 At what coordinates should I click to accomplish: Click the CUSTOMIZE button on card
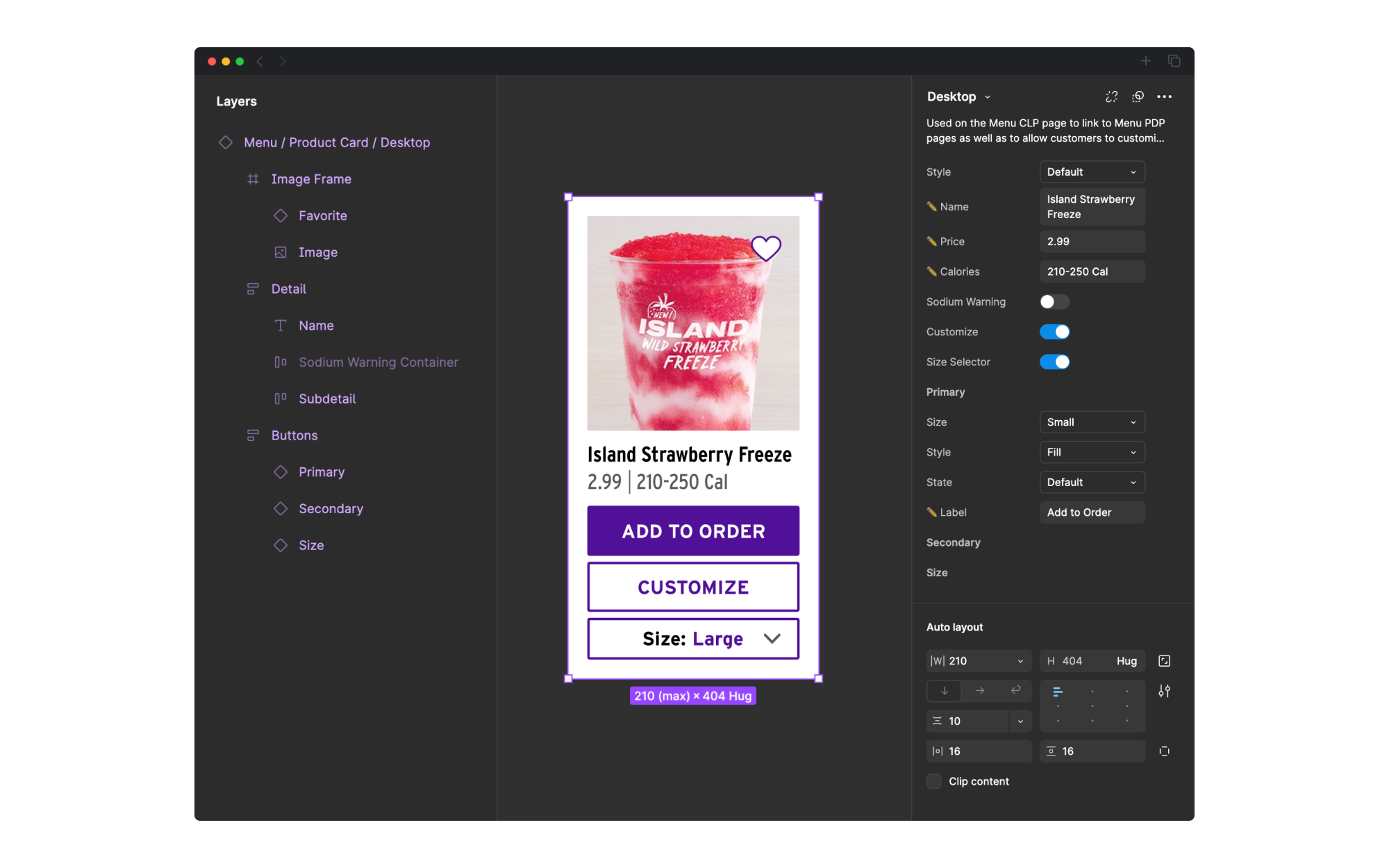pos(693,587)
